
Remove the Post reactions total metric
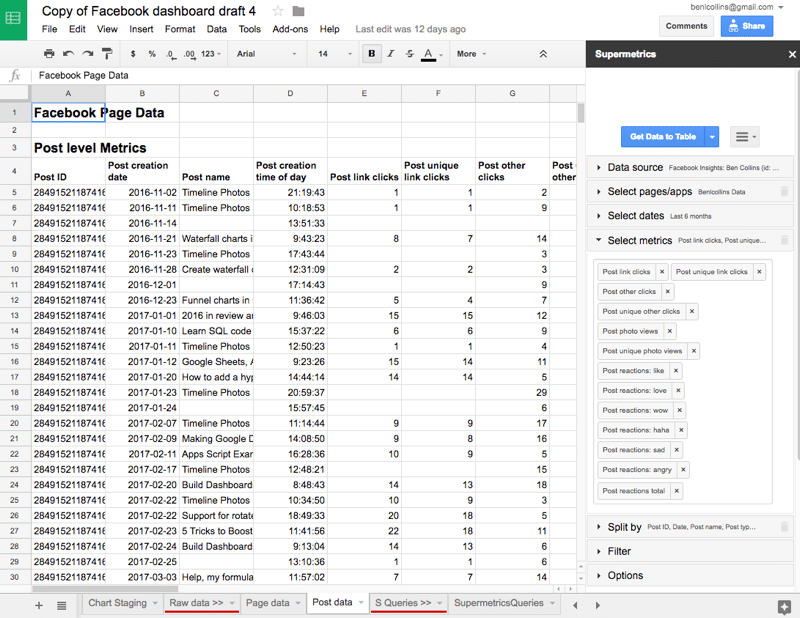677,491
